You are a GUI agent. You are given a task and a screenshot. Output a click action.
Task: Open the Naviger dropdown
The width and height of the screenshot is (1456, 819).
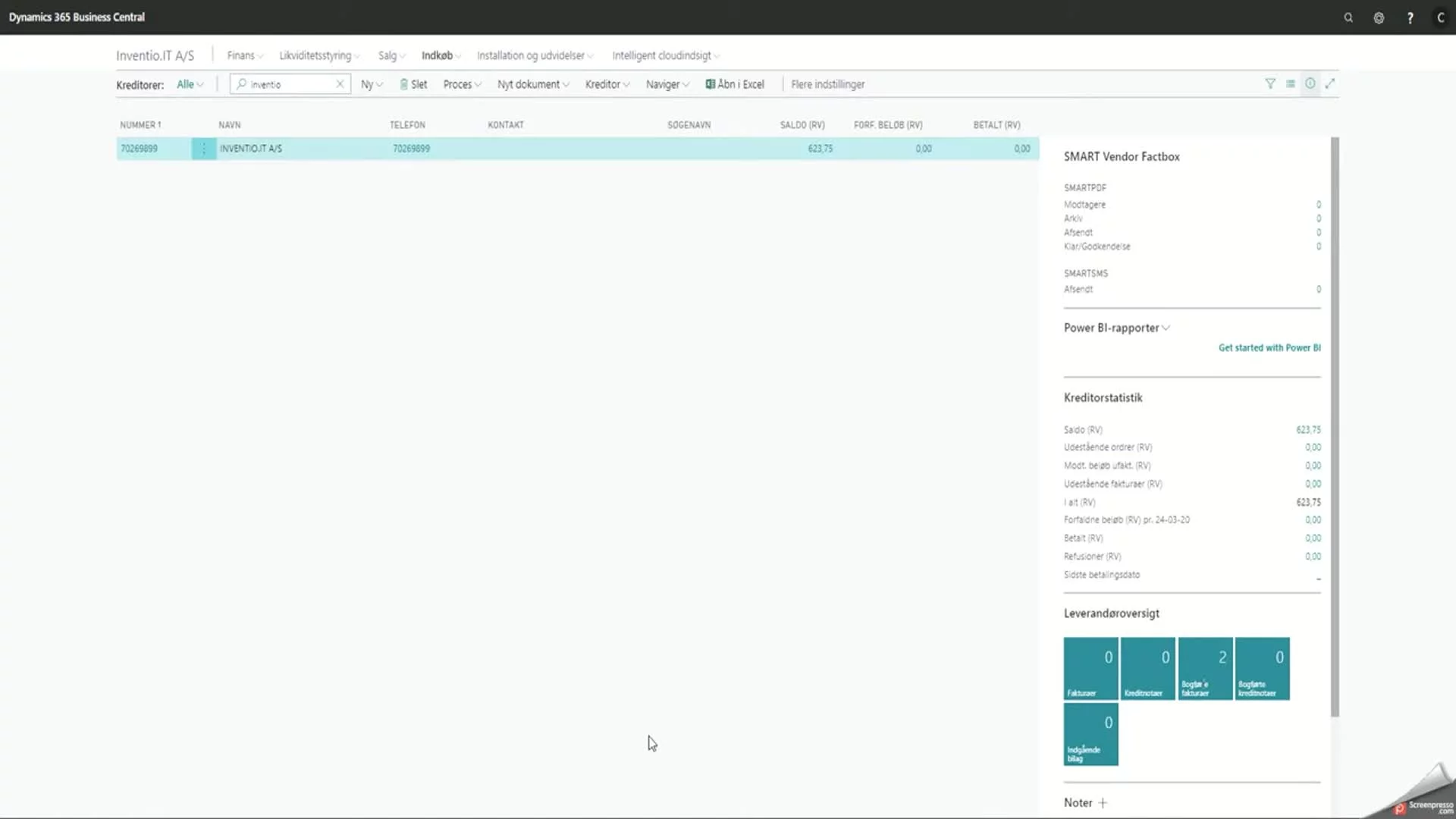(x=667, y=84)
